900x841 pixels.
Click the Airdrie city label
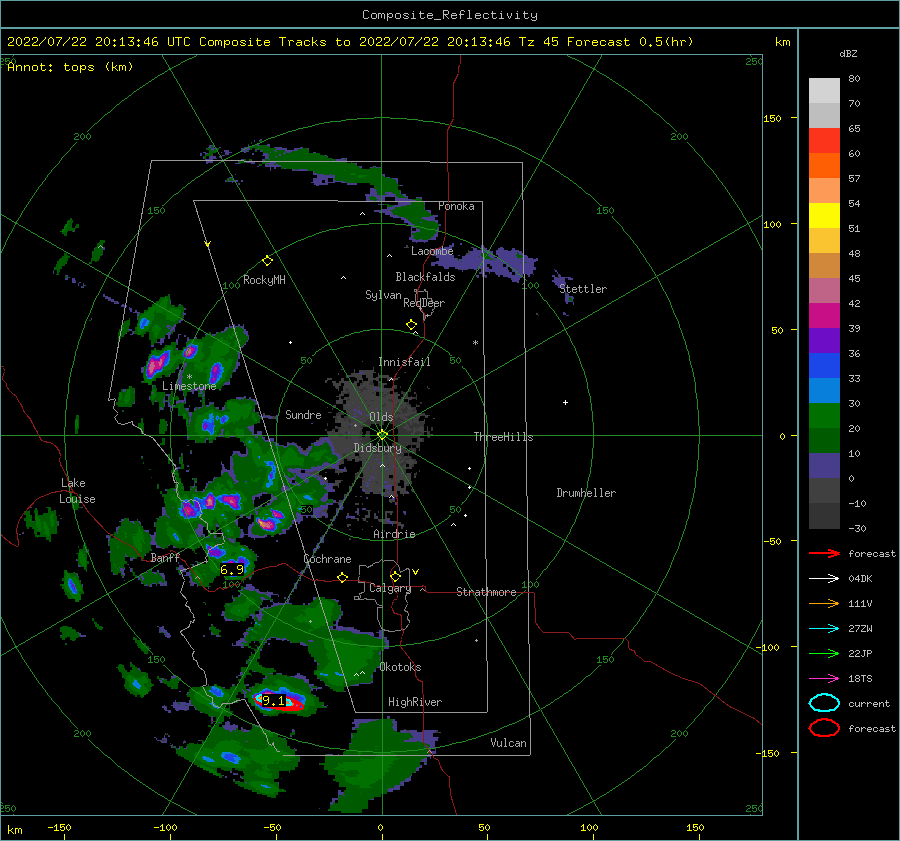pos(394,534)
